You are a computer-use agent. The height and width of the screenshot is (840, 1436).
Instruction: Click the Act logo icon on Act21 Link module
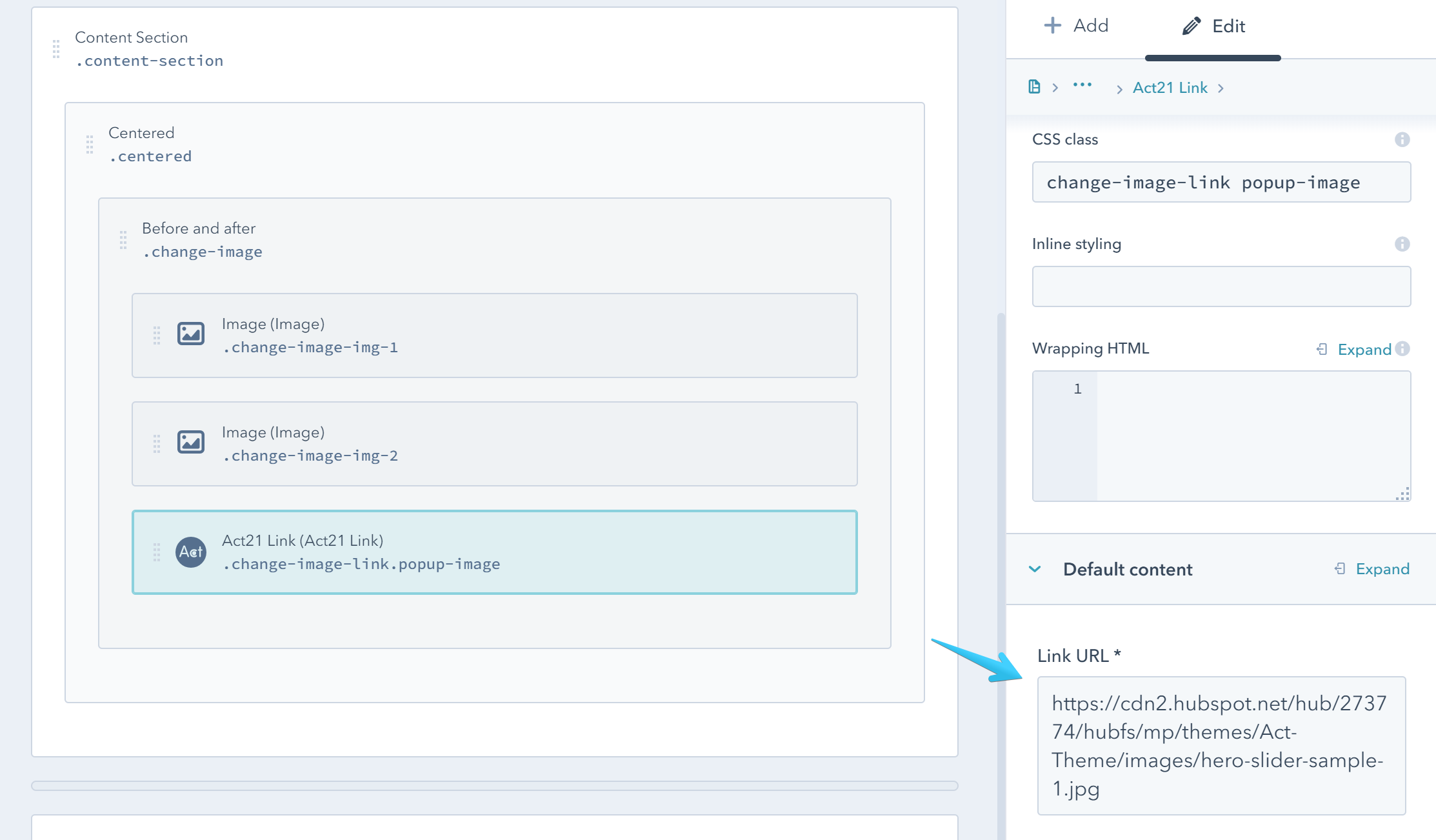point(191,552)
